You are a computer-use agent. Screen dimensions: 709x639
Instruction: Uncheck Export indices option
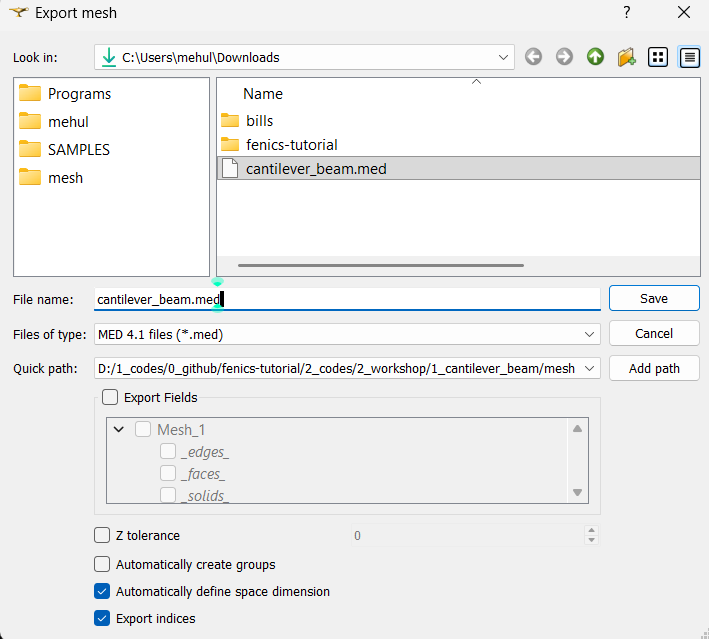click(102, 619)
